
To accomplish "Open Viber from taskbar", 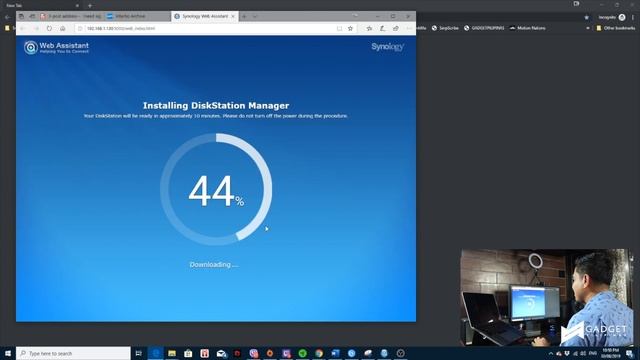I will pos(253,353).
